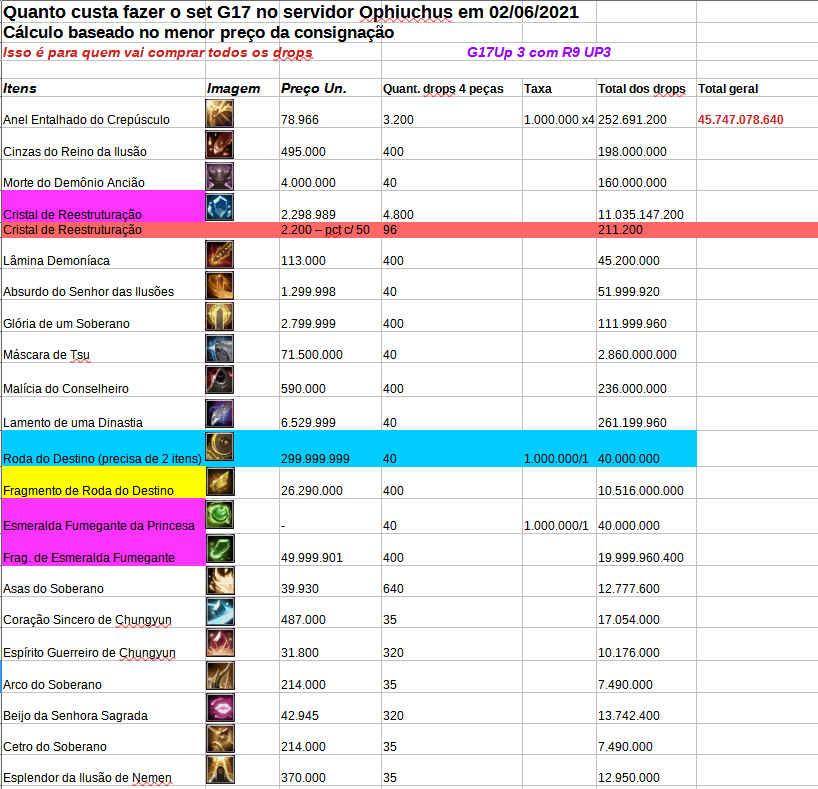Click the 'Total dos drops' header cell
818x789 pixels.
[646, 88]
